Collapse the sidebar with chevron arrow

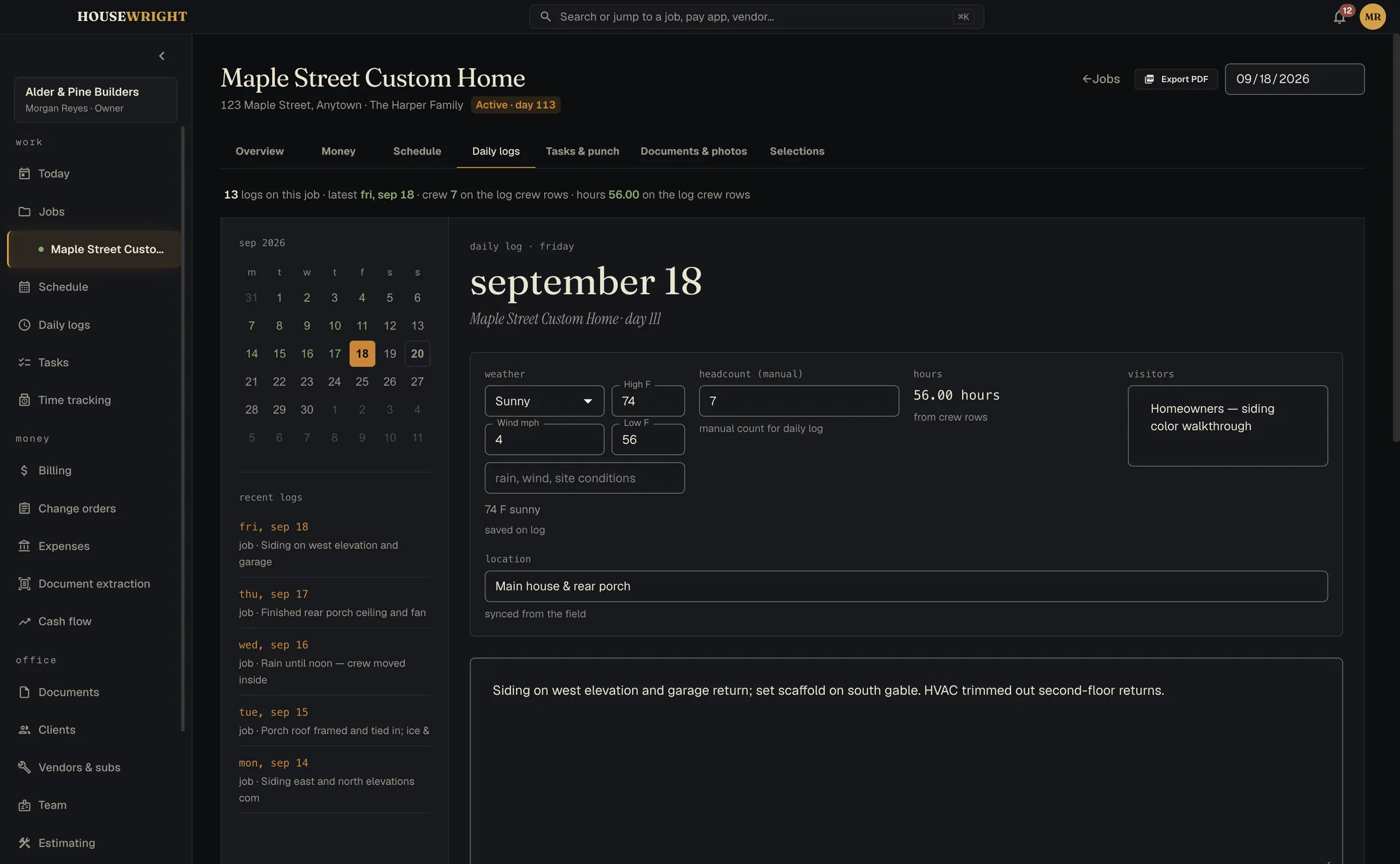(162, 56)
